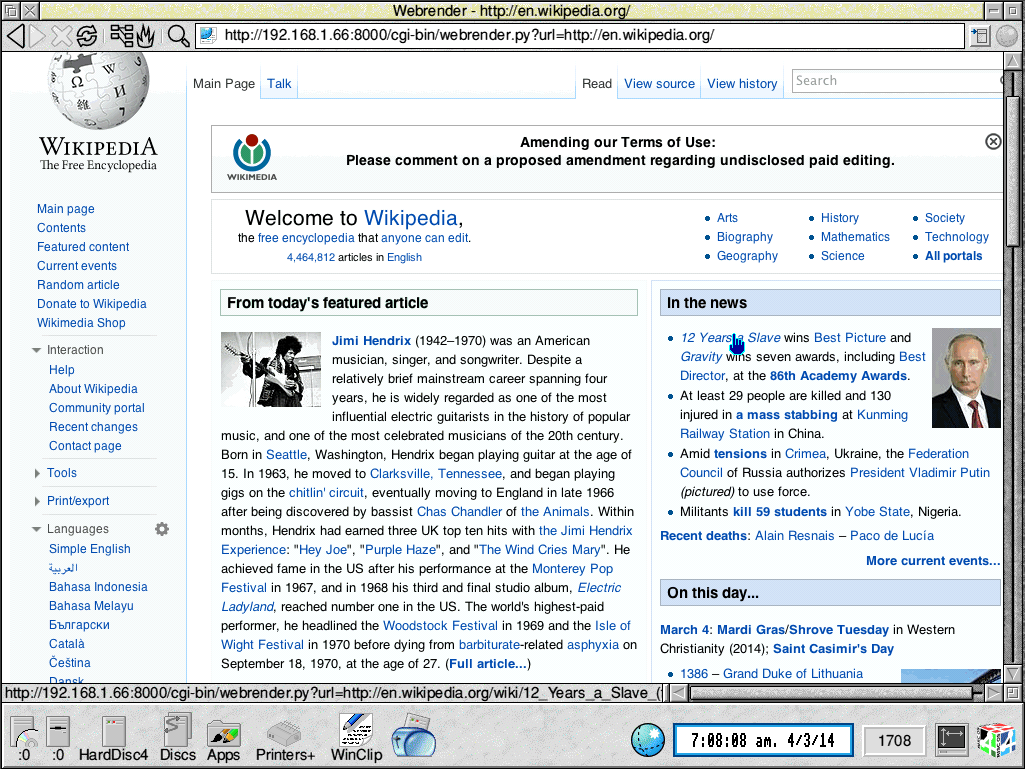Stop loading with the X toolbar icon
This screenshot has width=1025, height=769.
pyautogui.click(x=61, y=35)
